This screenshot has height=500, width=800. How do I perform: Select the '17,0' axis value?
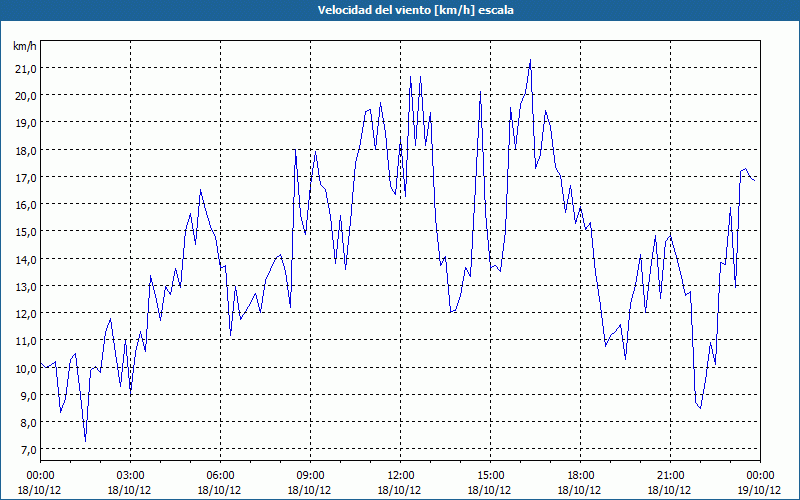[25, 178]
